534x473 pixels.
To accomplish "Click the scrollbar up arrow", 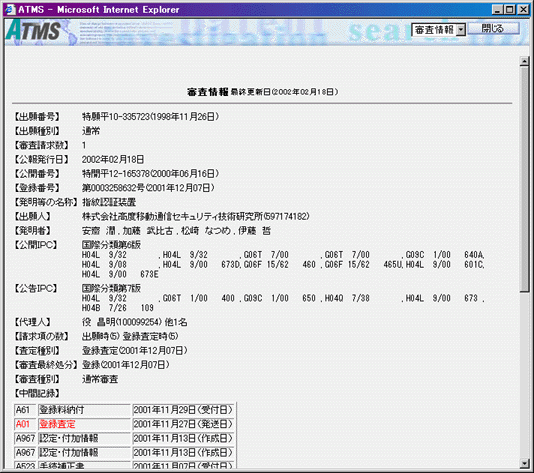I will coord(524,61).
